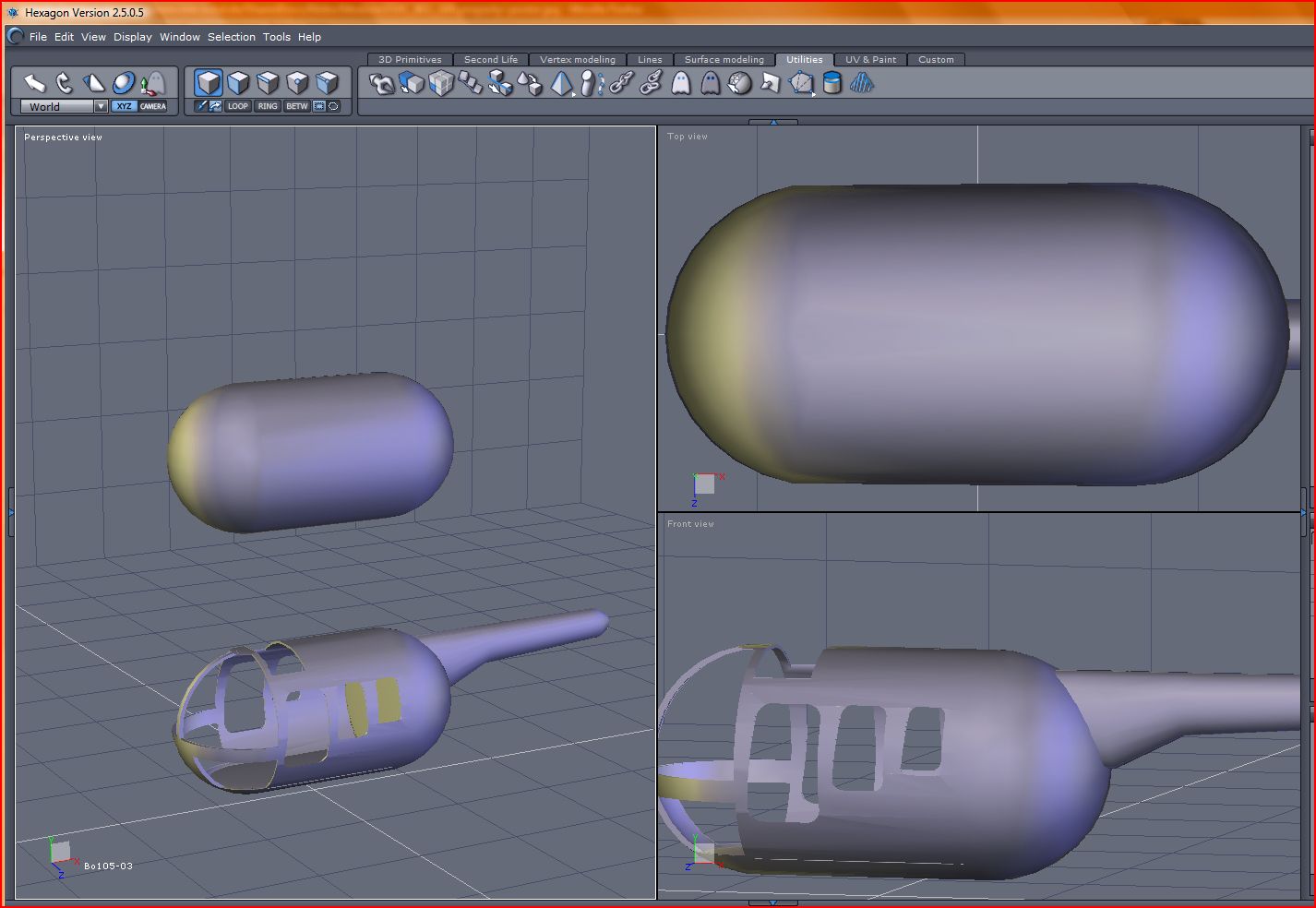Switch to Select Edges cube mode
The image size is (1316, 908).
(268, 83)
